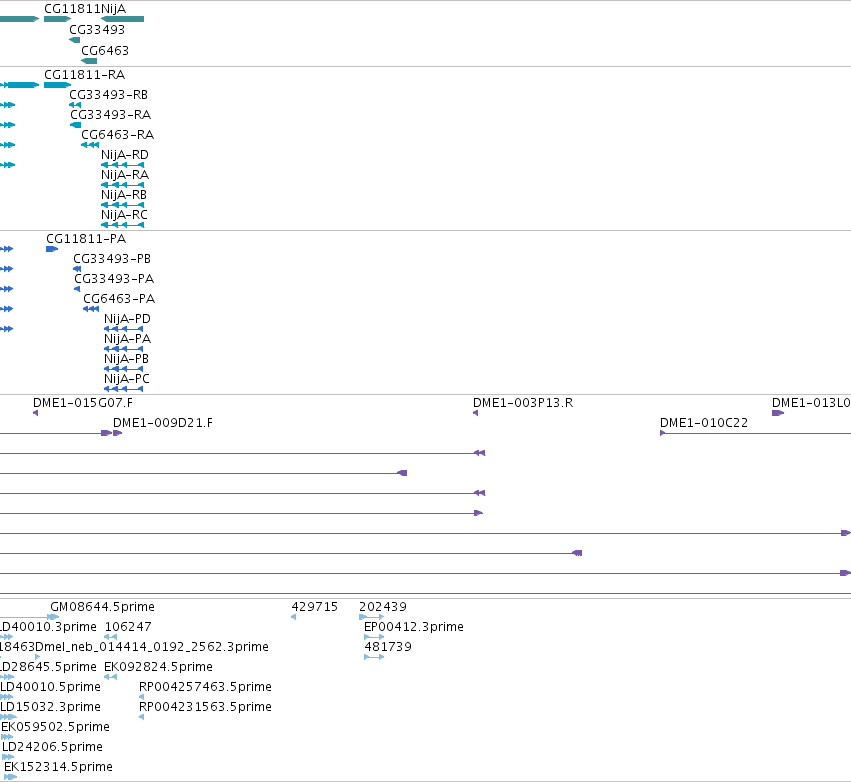This screenshot has height=782, width=851.
Task: Select the NijA-RA transcript label
Action: pyautogui.click(x=124, y=175)
